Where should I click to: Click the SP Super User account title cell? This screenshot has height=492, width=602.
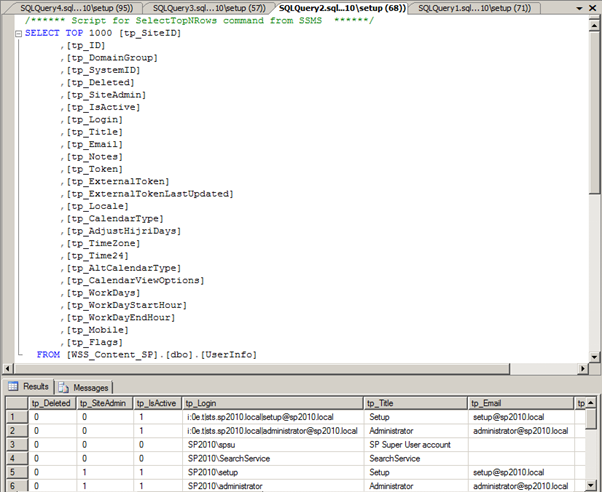410,444
